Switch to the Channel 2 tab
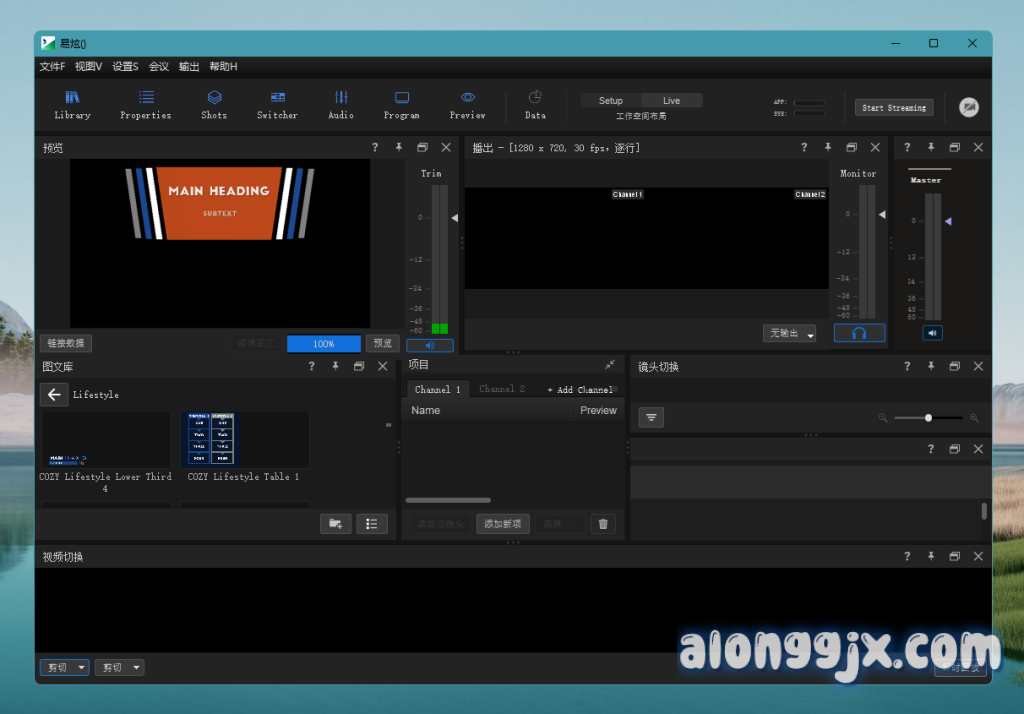The width and height of the screenshot is (1024, 714). (x=502, y=389)
